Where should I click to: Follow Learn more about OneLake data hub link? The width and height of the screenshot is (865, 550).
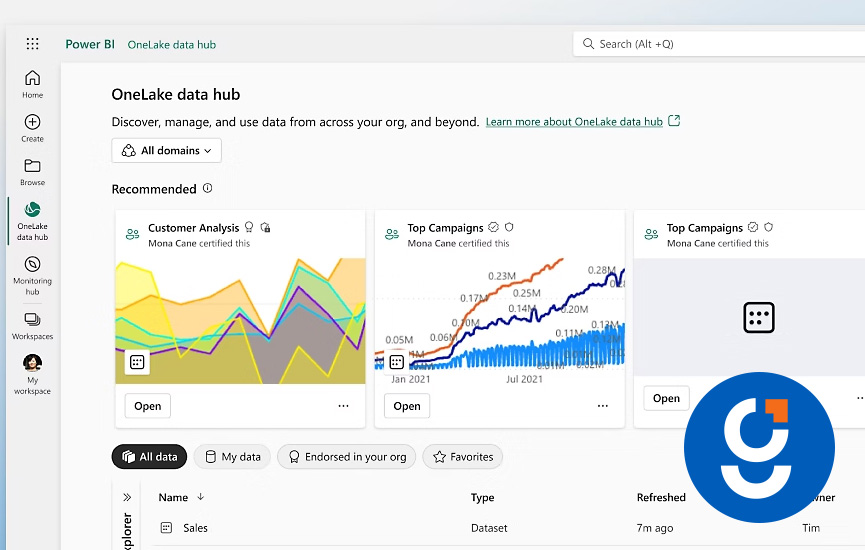pyautogui.click(x=574, y=122)
